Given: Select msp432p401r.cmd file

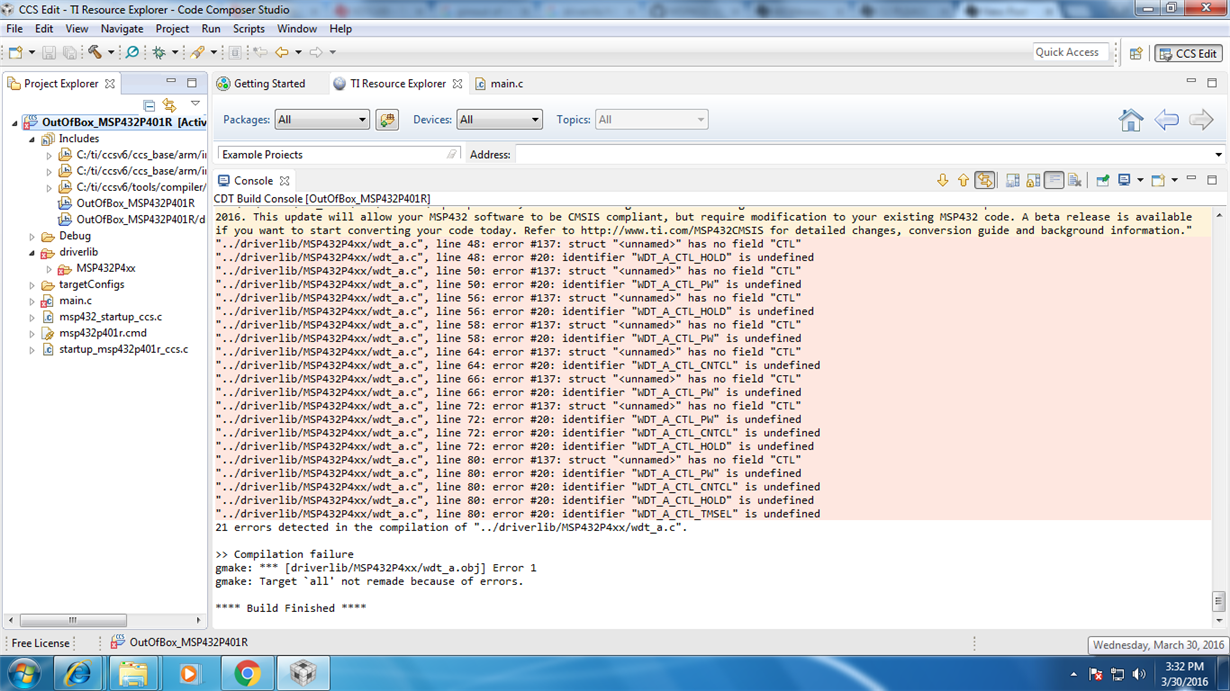Looking at the screenshot, I should tap(102, 333).
